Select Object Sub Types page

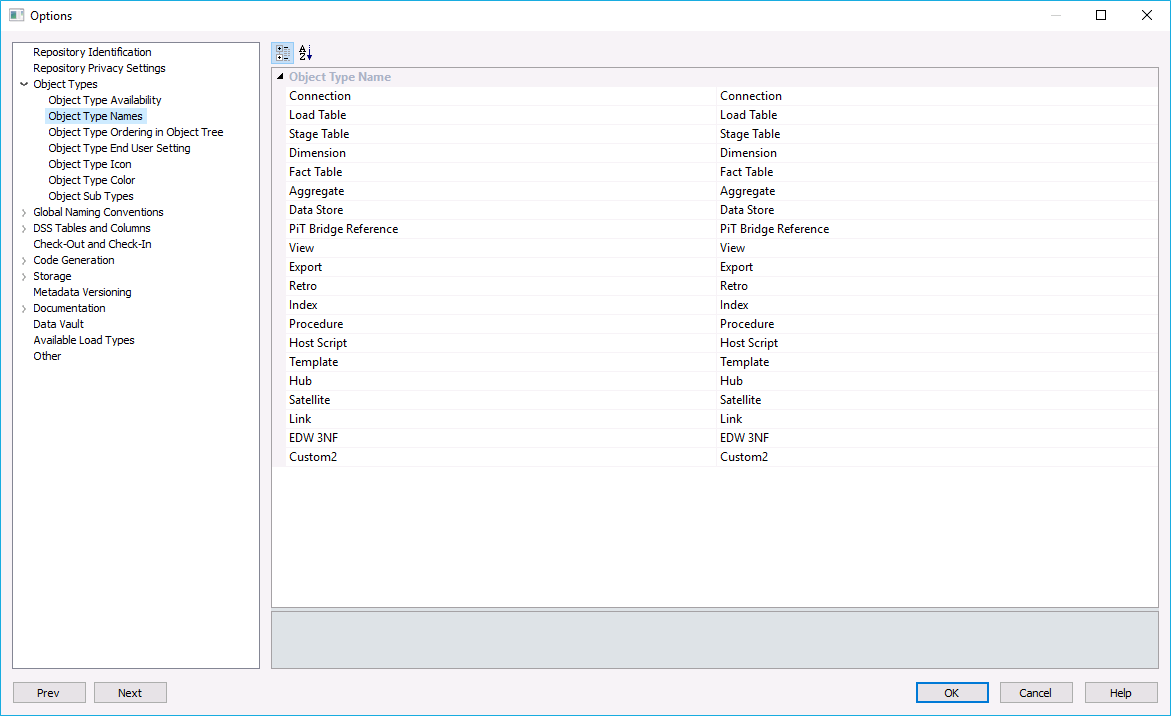[x=91, y=196]
